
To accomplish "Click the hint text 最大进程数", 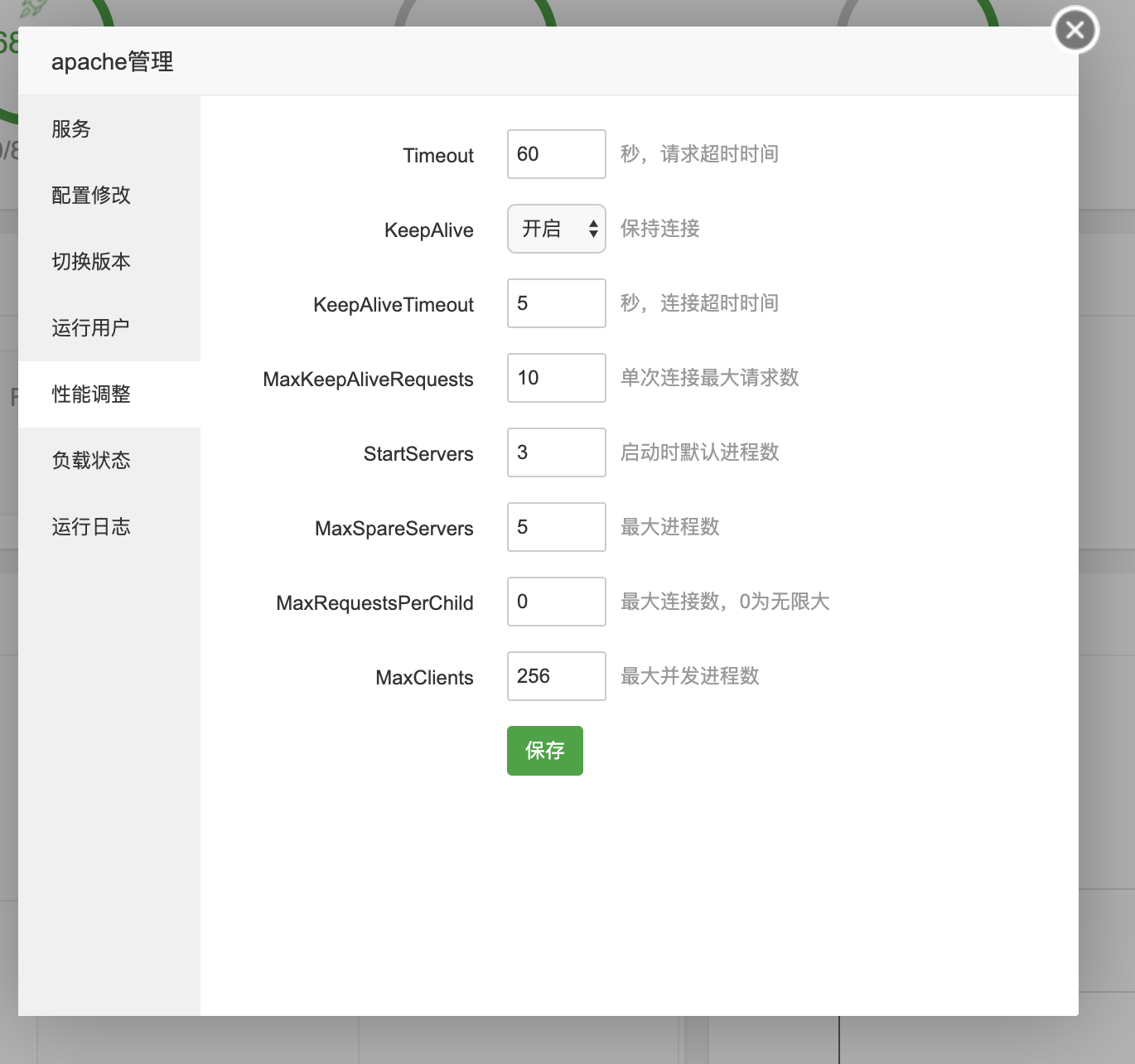I will [x=670, y=527].
